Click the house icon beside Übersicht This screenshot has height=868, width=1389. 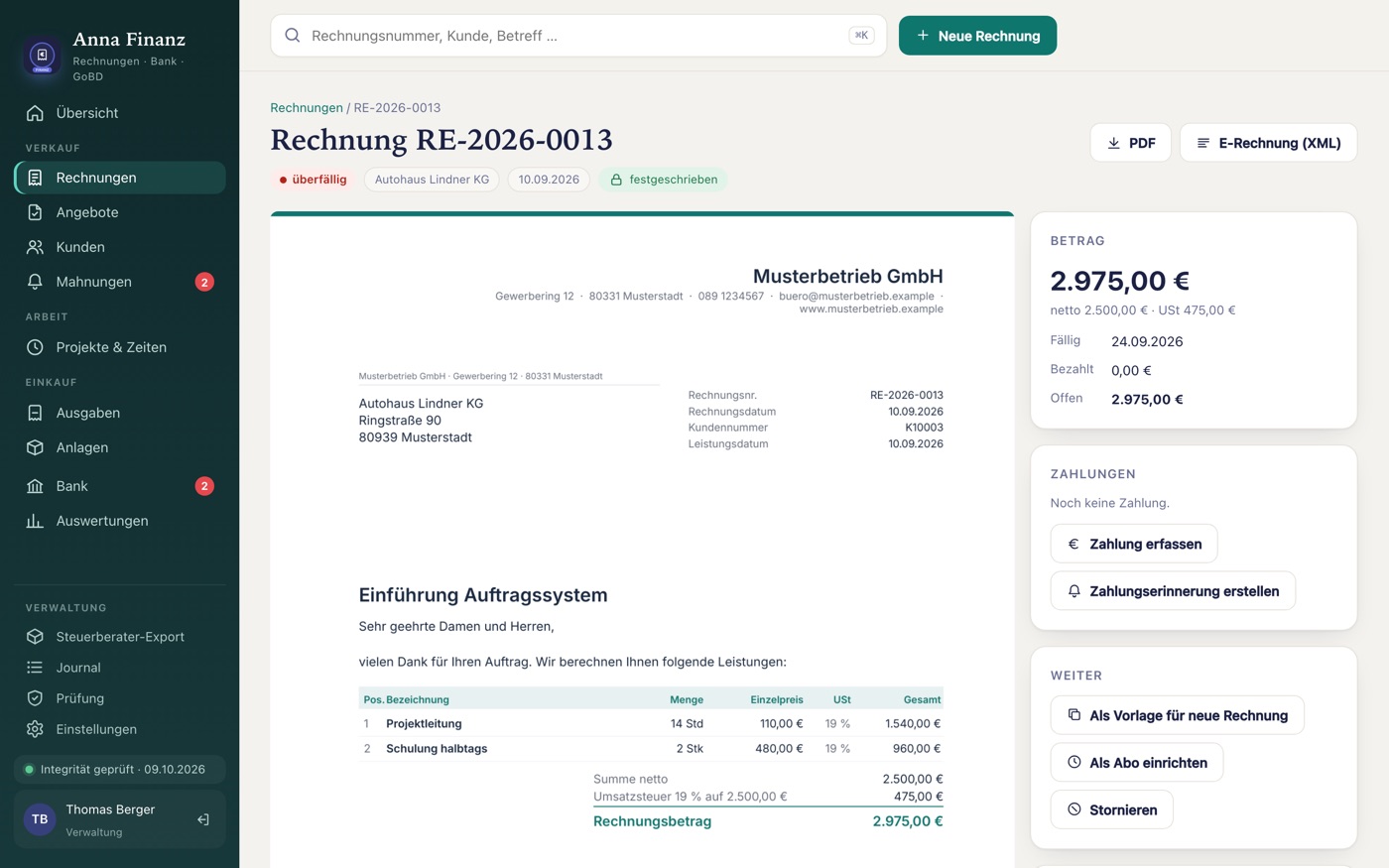35,113
